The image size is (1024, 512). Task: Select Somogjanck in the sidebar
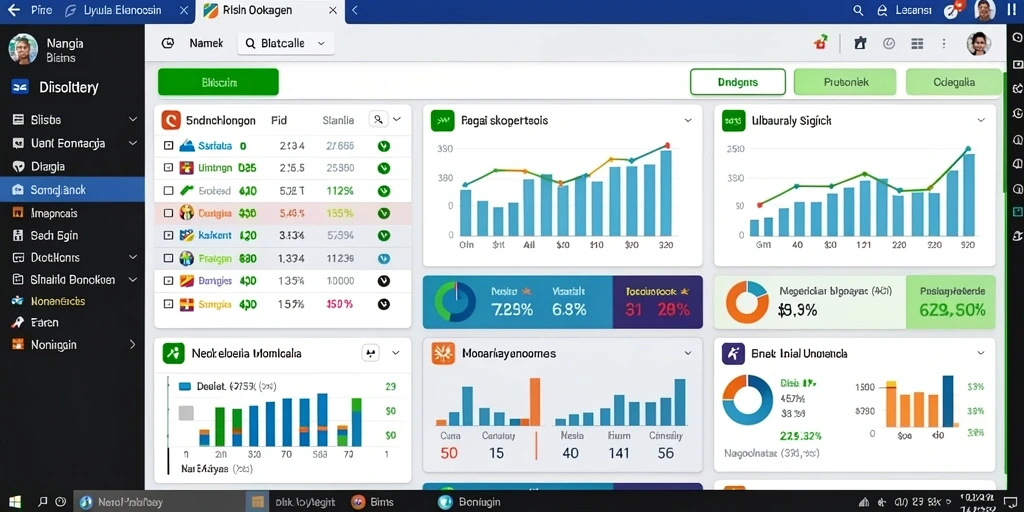click(72, 190)
